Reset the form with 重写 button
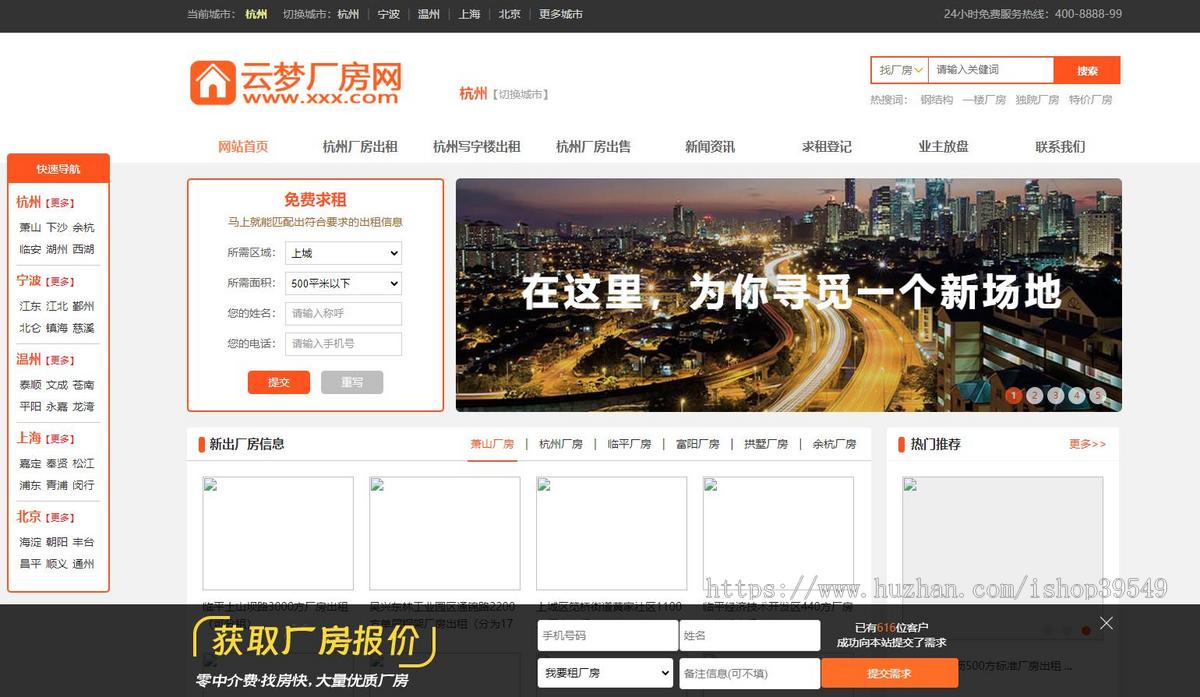Viewport: 1200px width, 697px height. coord(352,382)
